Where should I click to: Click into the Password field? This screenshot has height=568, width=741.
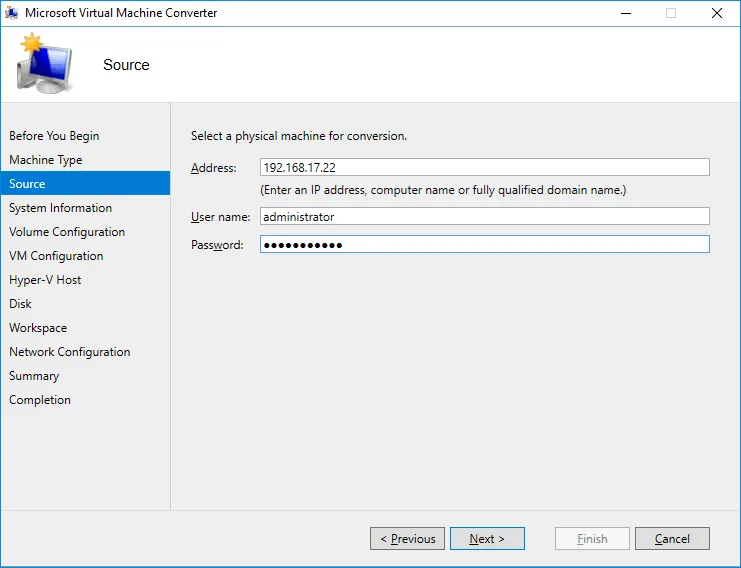tap(484, 244)
